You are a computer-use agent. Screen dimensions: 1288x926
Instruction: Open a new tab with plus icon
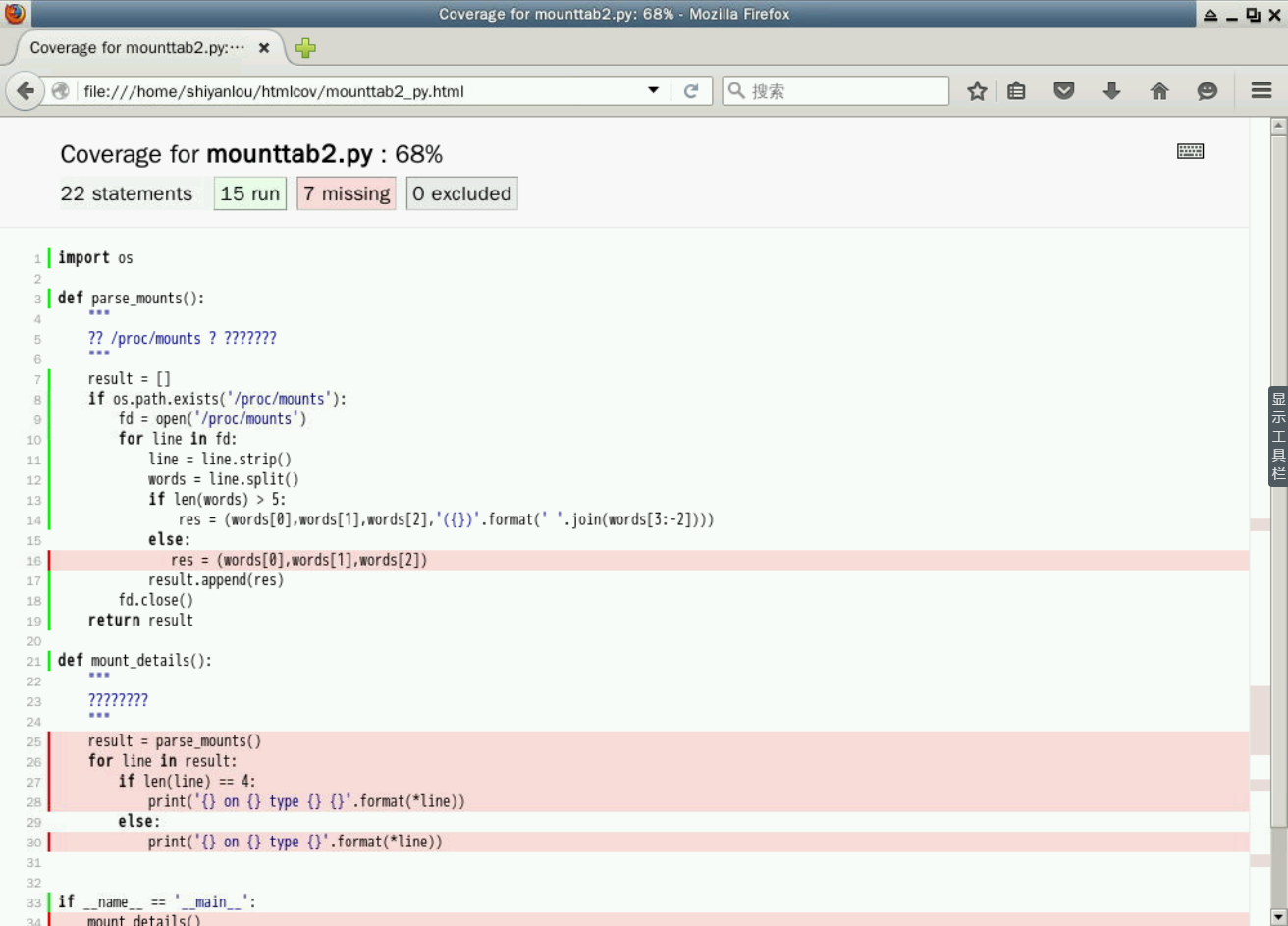click(305, 48)
